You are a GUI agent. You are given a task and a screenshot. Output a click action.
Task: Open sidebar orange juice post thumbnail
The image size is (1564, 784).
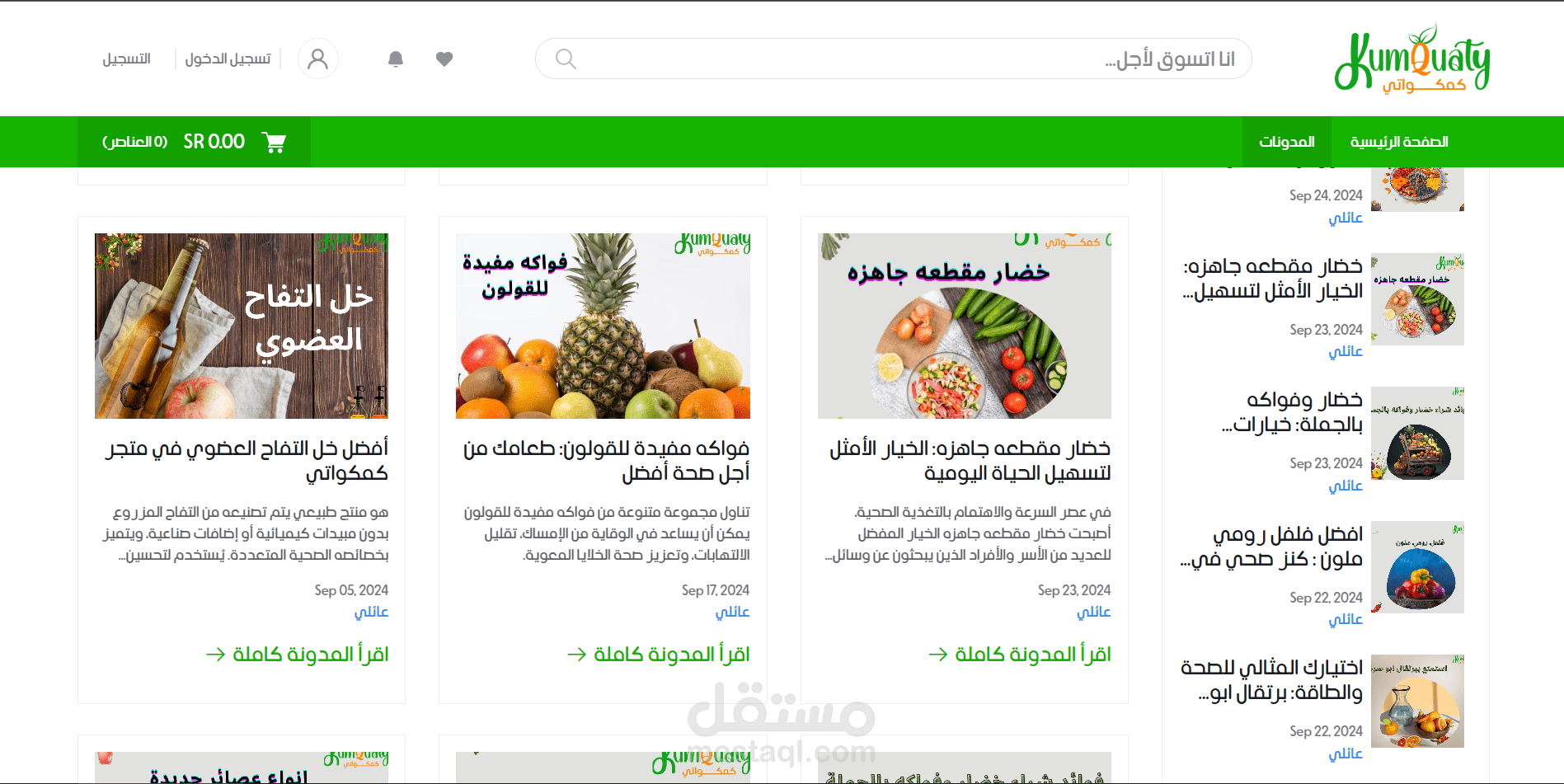[x=1417, y=701]
